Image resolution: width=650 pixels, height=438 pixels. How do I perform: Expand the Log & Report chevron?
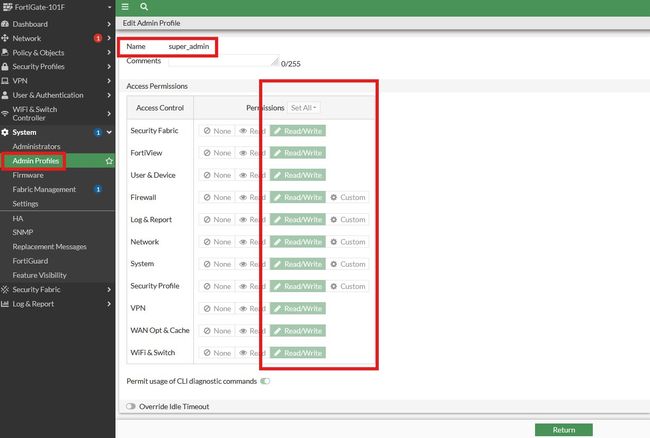click(109, 304)
